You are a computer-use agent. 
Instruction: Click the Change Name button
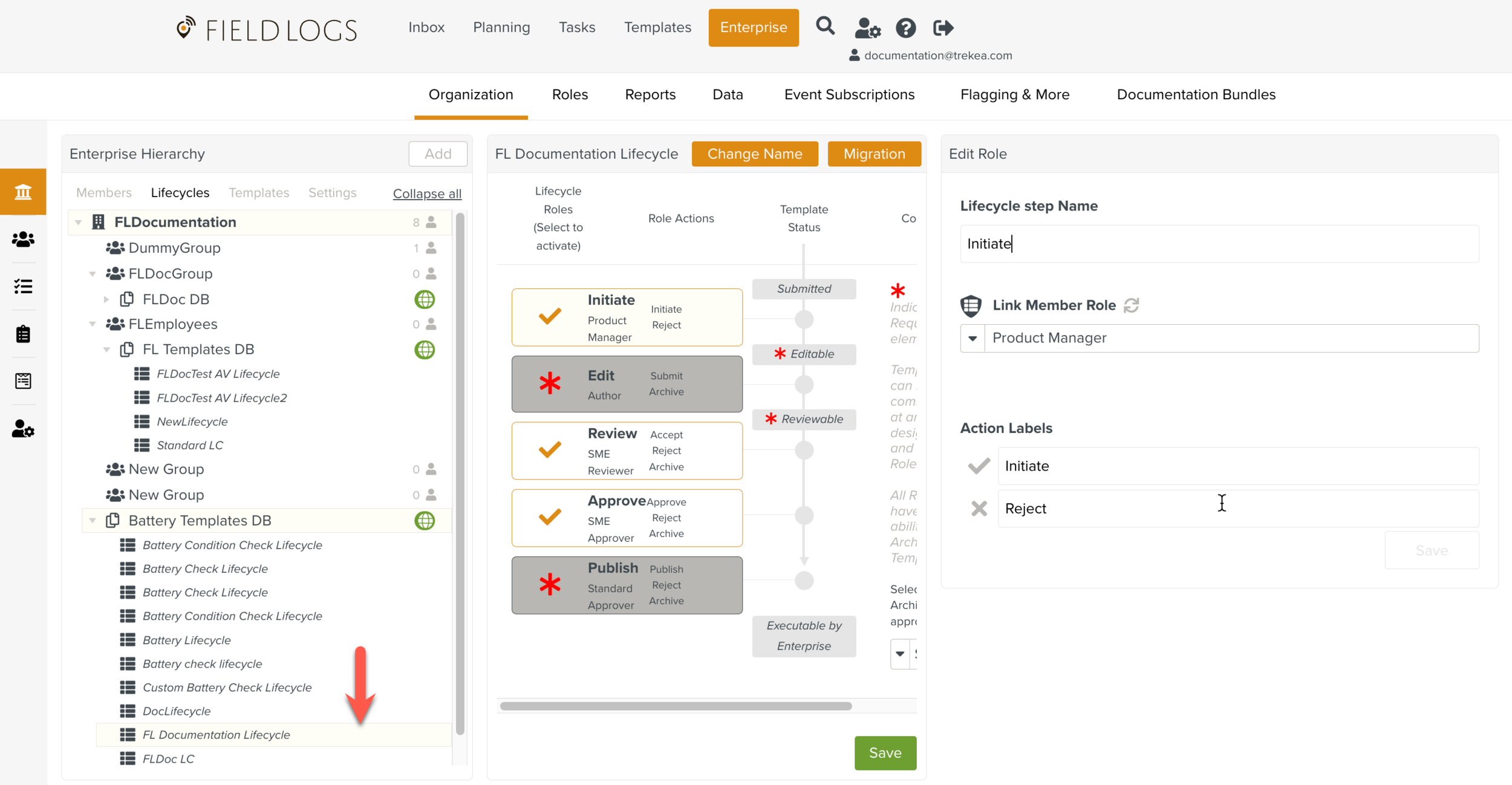click(x=755, y=154)
